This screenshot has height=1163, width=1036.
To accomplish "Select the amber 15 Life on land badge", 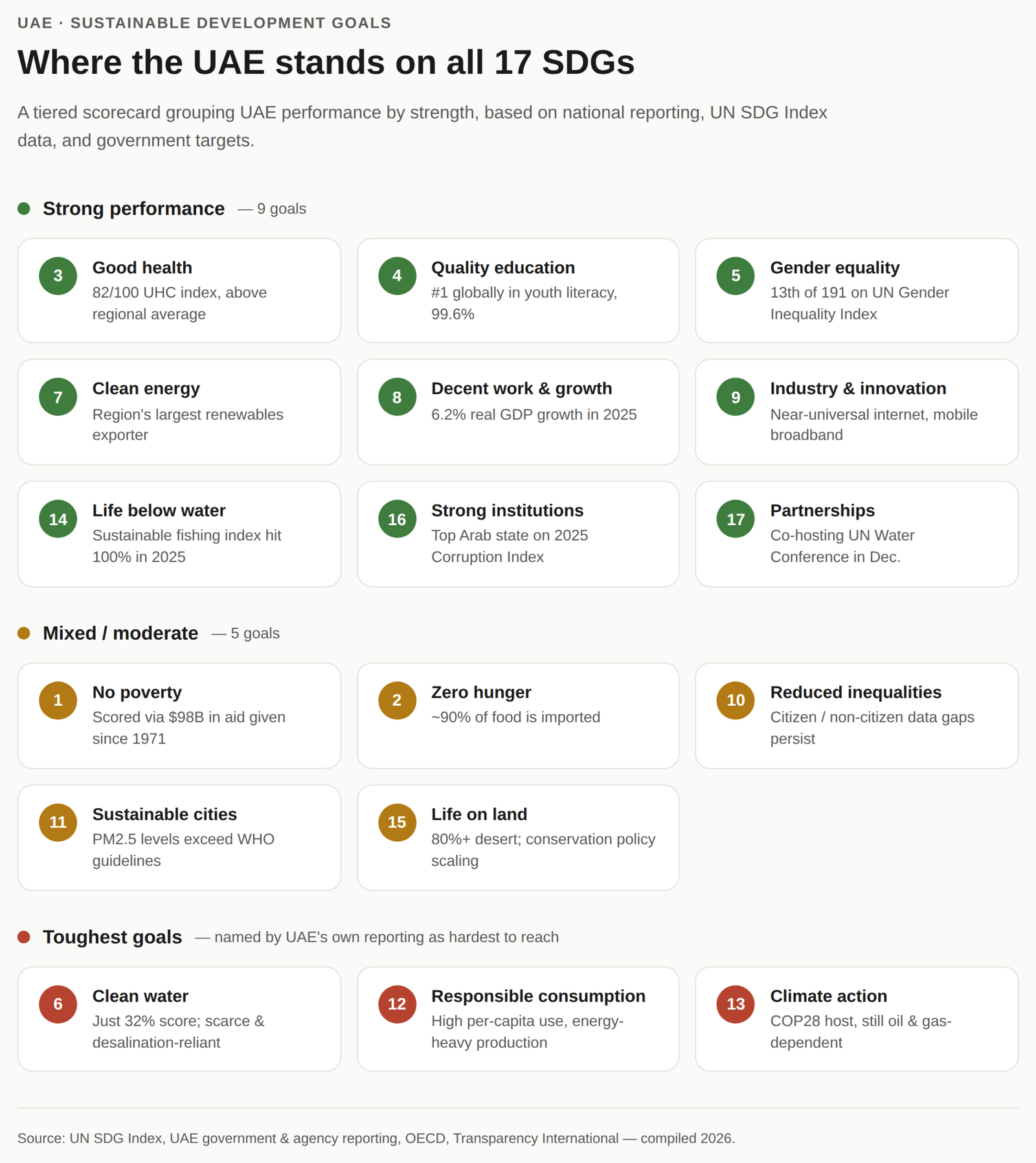I will (397, 822).
